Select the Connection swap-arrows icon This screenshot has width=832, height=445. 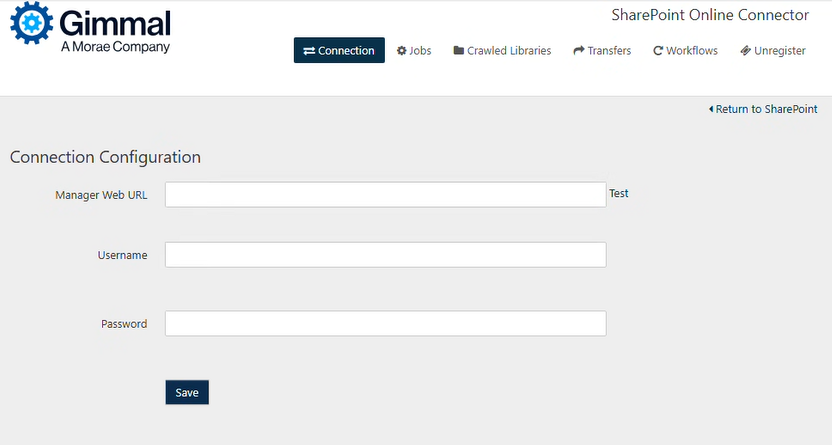(x=309, y=51)
